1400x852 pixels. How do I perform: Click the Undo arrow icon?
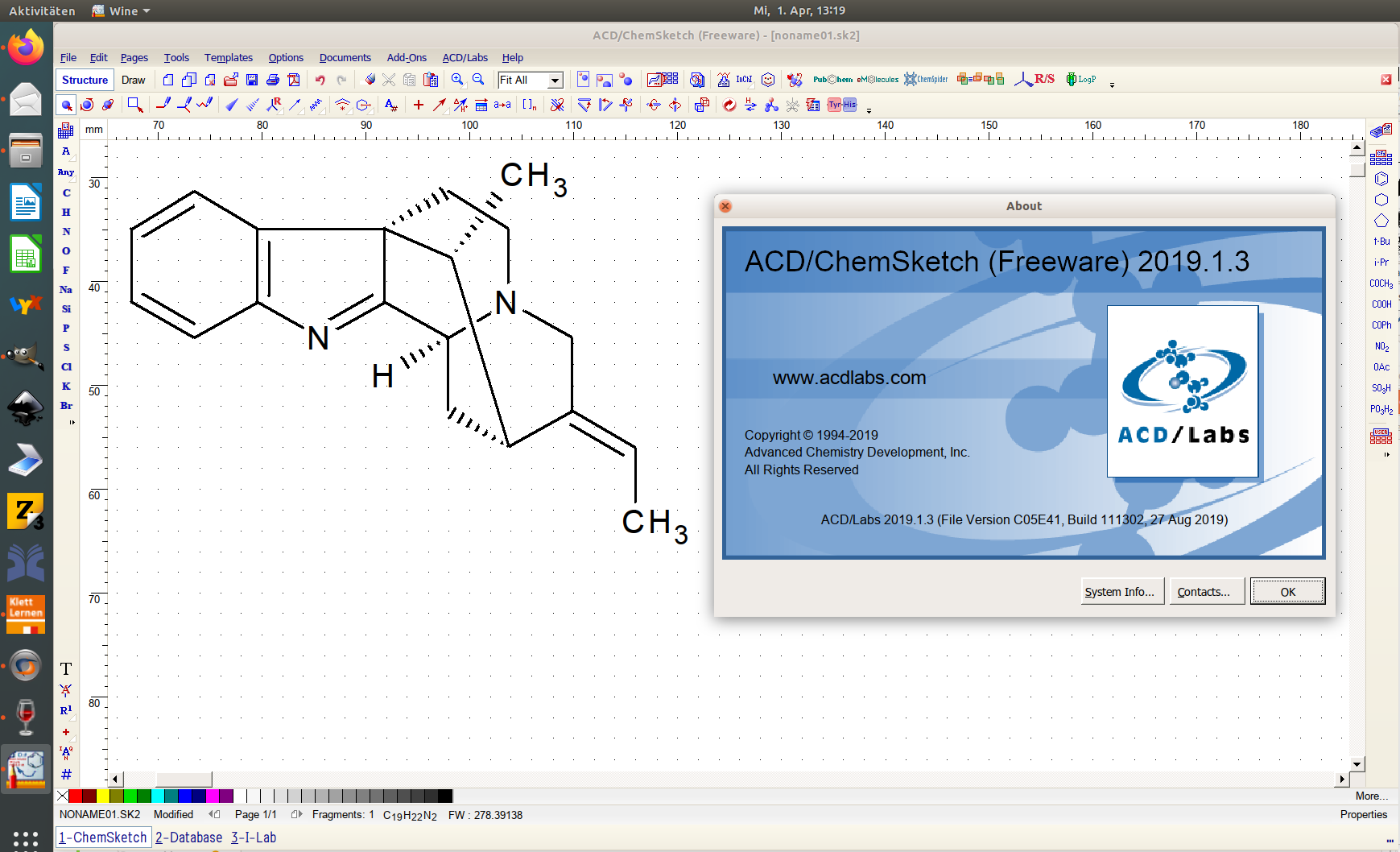click(x=320, y=80)
